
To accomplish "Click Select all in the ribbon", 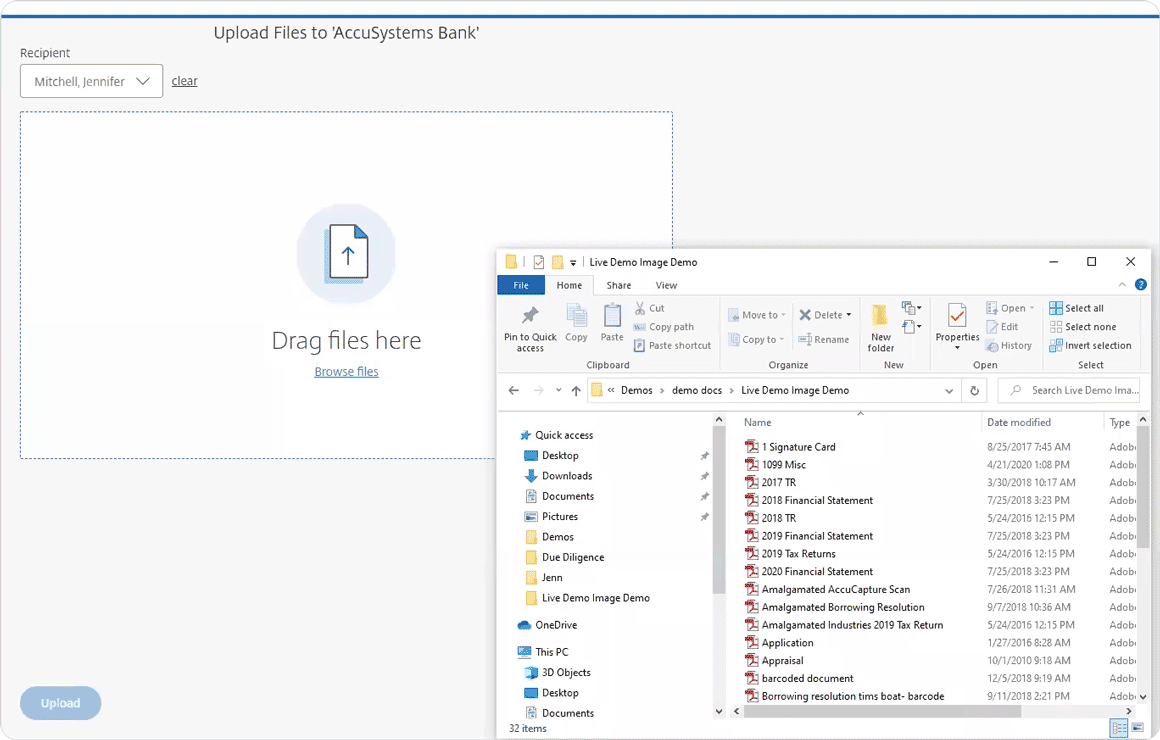I will (x=1077, y=308).
